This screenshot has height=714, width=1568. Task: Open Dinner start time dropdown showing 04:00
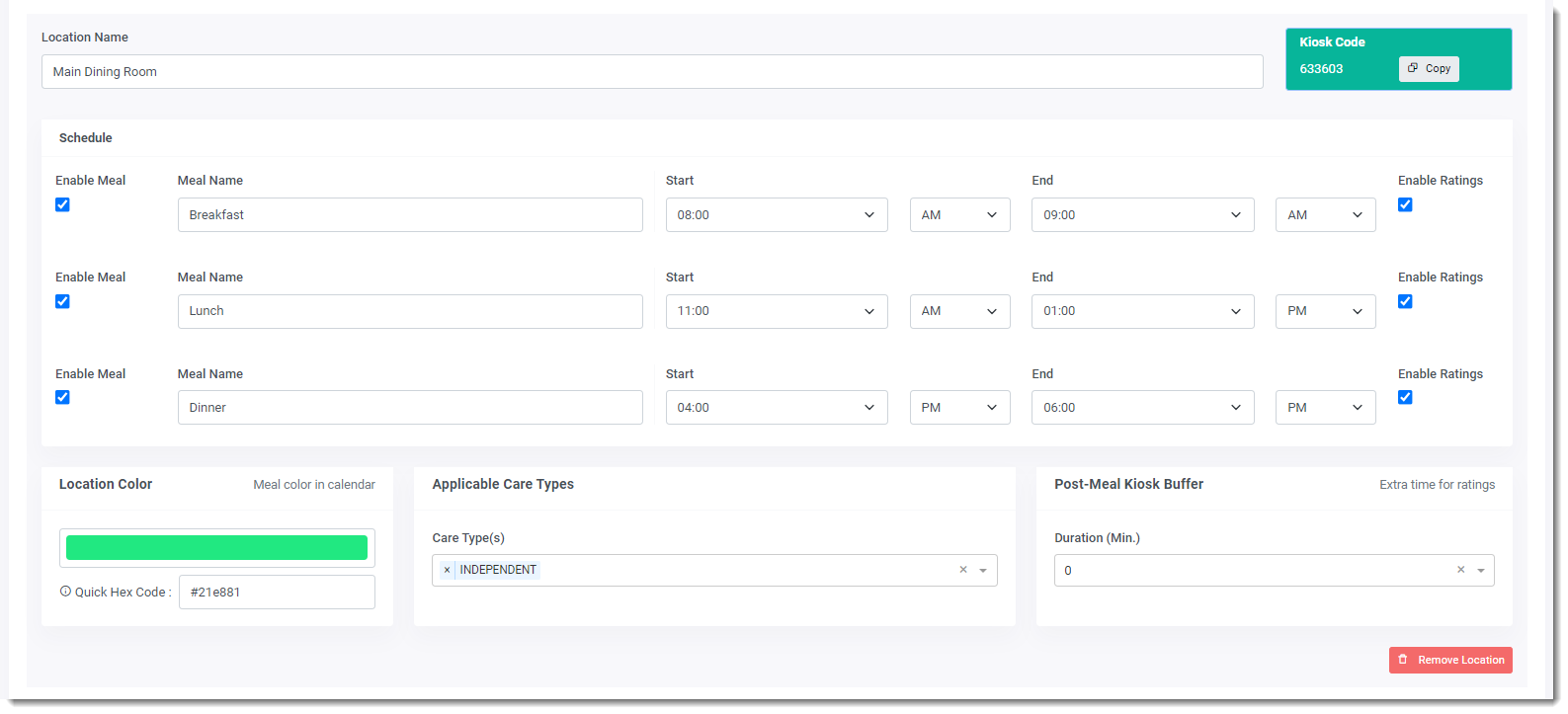(x=777, y=407)
